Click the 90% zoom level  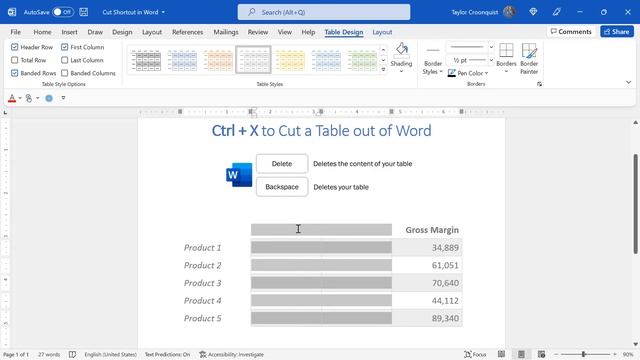point(628,354)
